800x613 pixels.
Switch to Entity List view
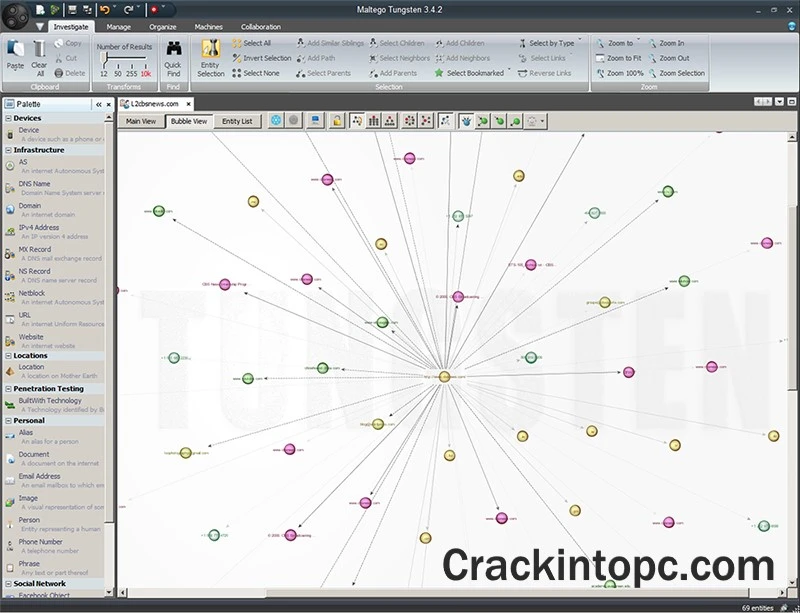(237, 121)
